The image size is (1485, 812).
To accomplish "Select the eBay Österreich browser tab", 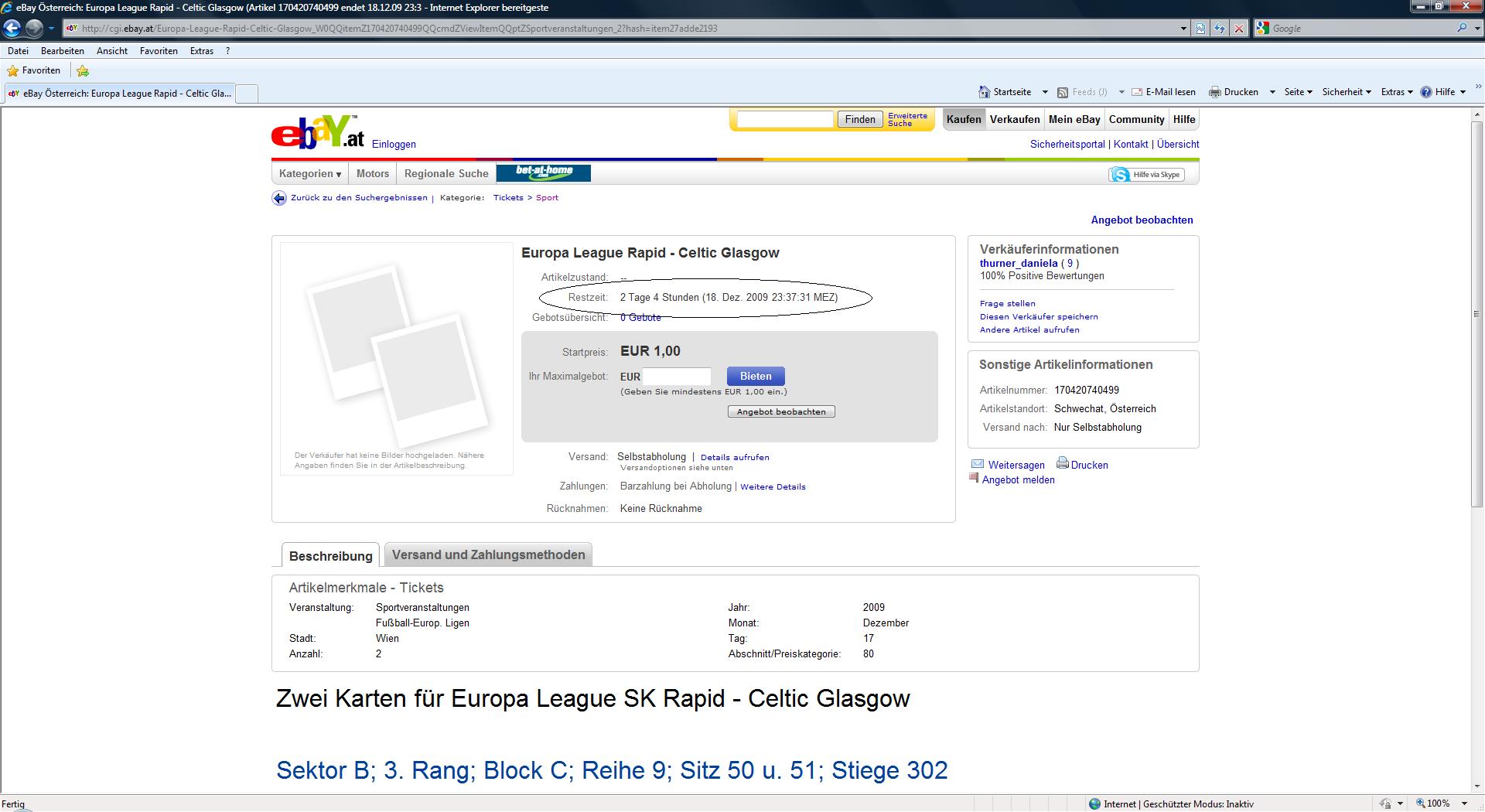I will pyautogui.click(x=119, y=94).
